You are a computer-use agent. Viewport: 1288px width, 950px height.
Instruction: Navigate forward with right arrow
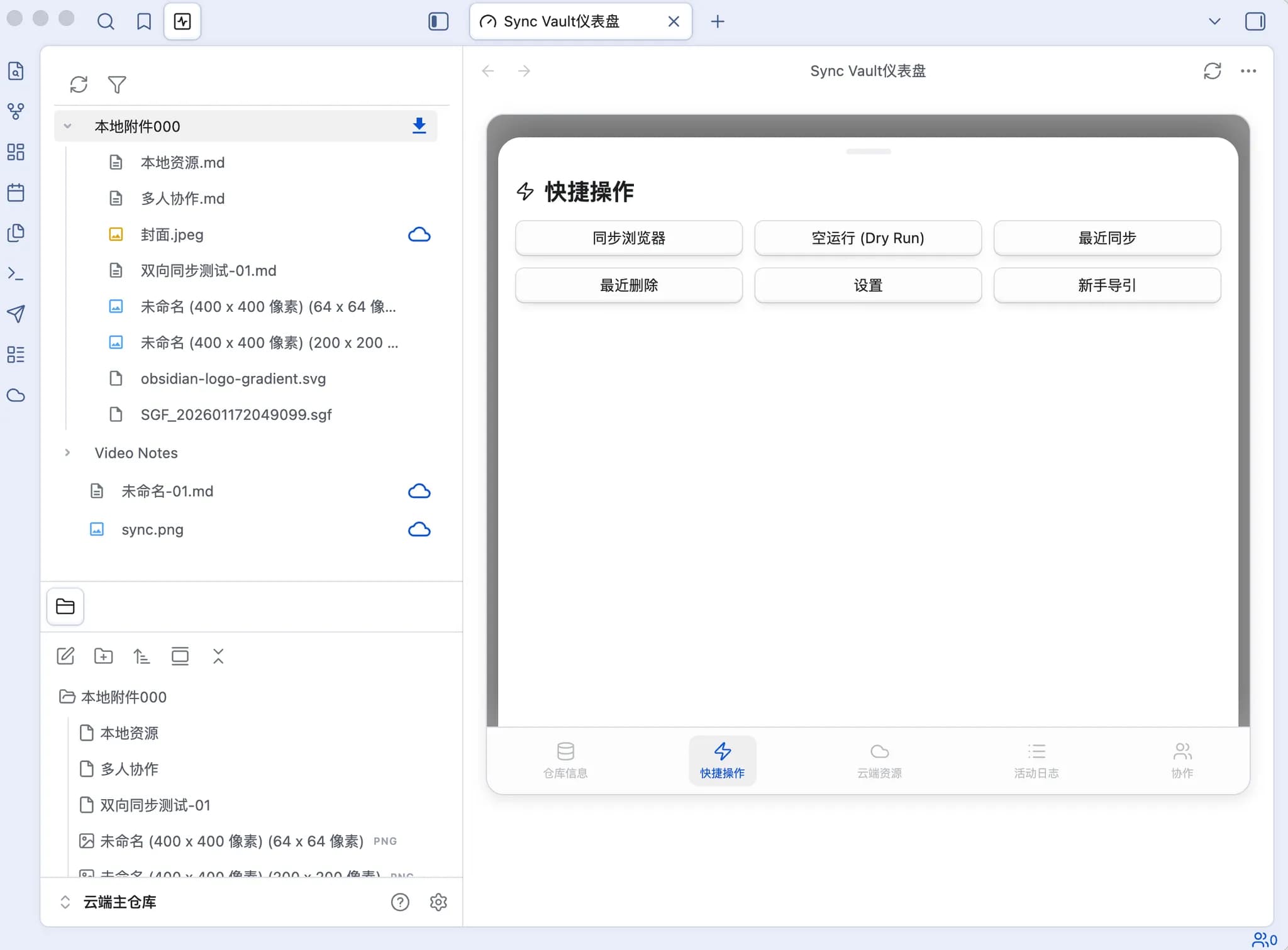[524, 71]
